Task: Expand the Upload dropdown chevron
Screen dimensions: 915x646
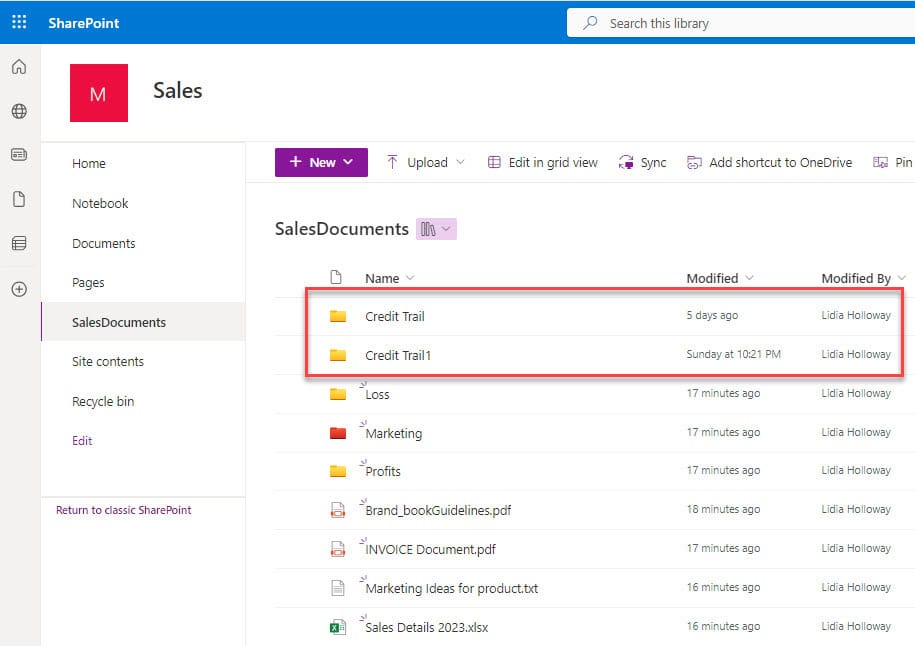Action: [460, 162]
